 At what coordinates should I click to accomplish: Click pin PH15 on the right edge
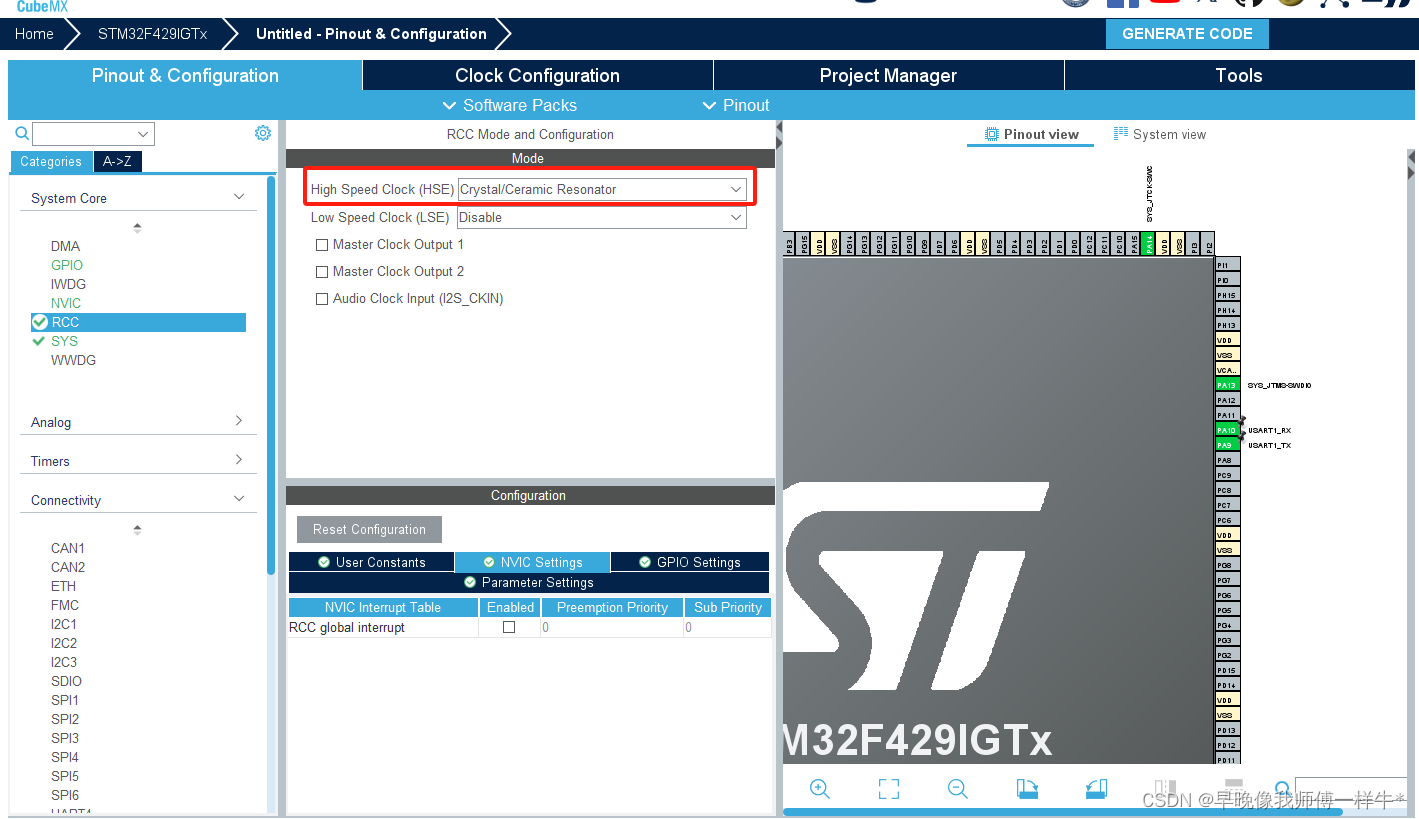pos(1227,295)
